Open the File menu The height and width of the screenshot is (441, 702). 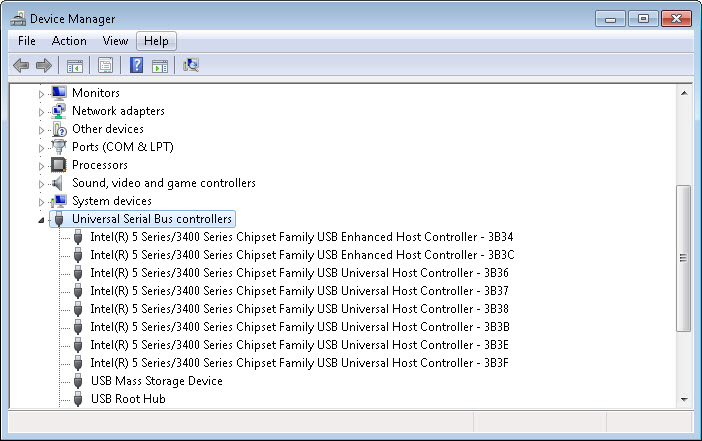coord(27,41)
